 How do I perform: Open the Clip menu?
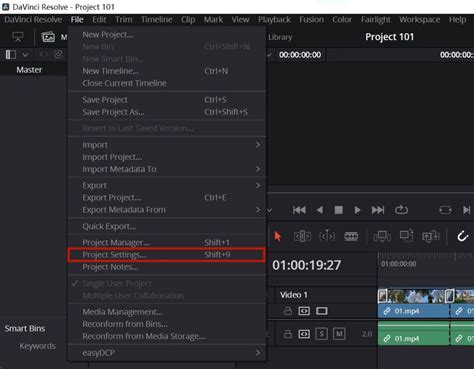point(188,20)
